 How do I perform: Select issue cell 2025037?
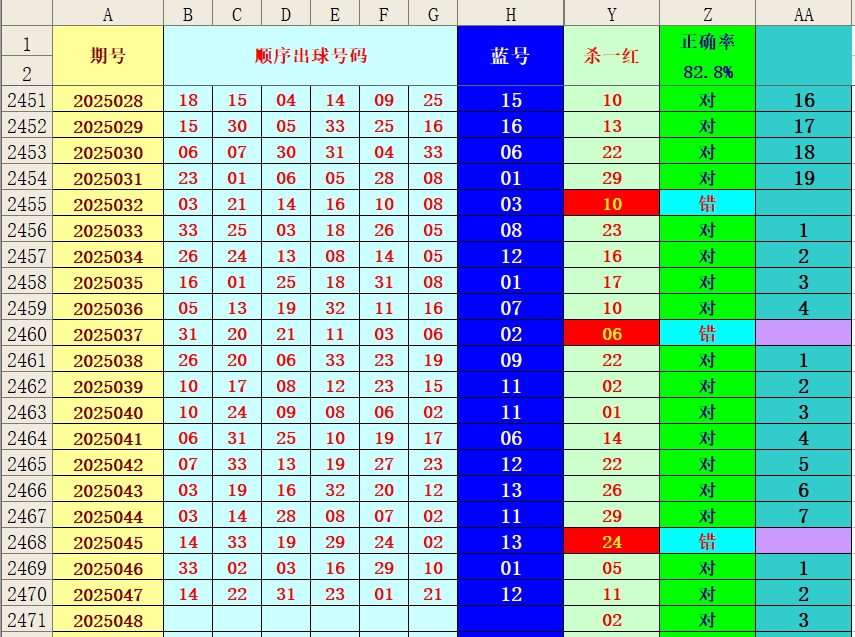(108, 334)
